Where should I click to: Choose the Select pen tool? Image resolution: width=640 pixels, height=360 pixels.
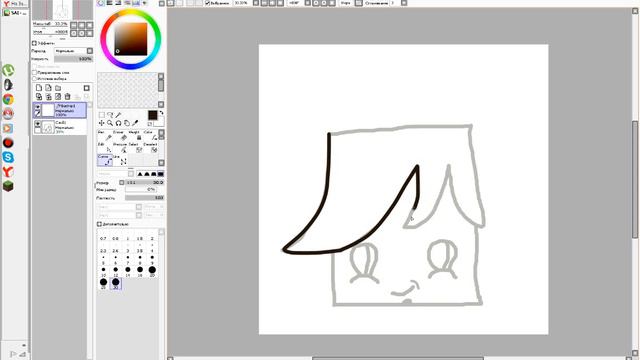tap(135, 147)
